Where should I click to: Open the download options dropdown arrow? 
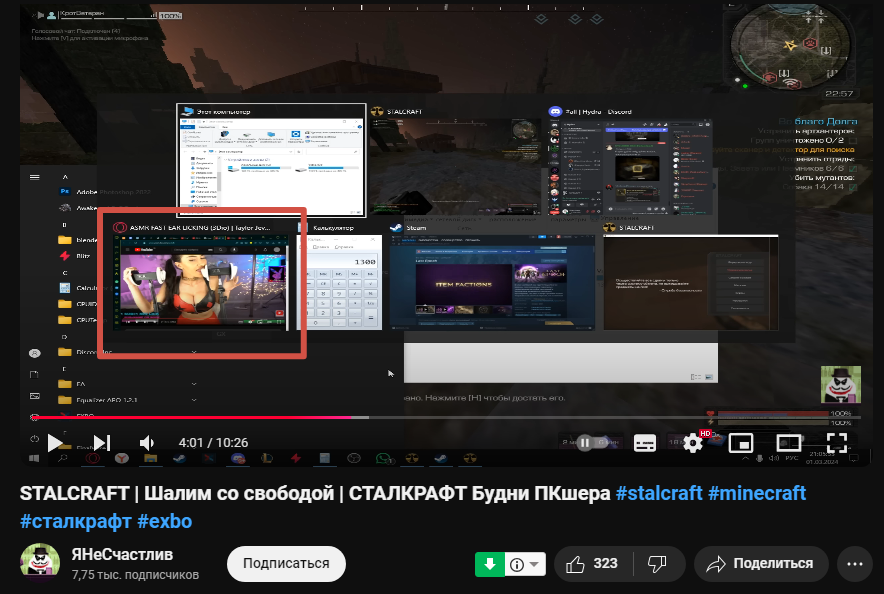(533, 564)
